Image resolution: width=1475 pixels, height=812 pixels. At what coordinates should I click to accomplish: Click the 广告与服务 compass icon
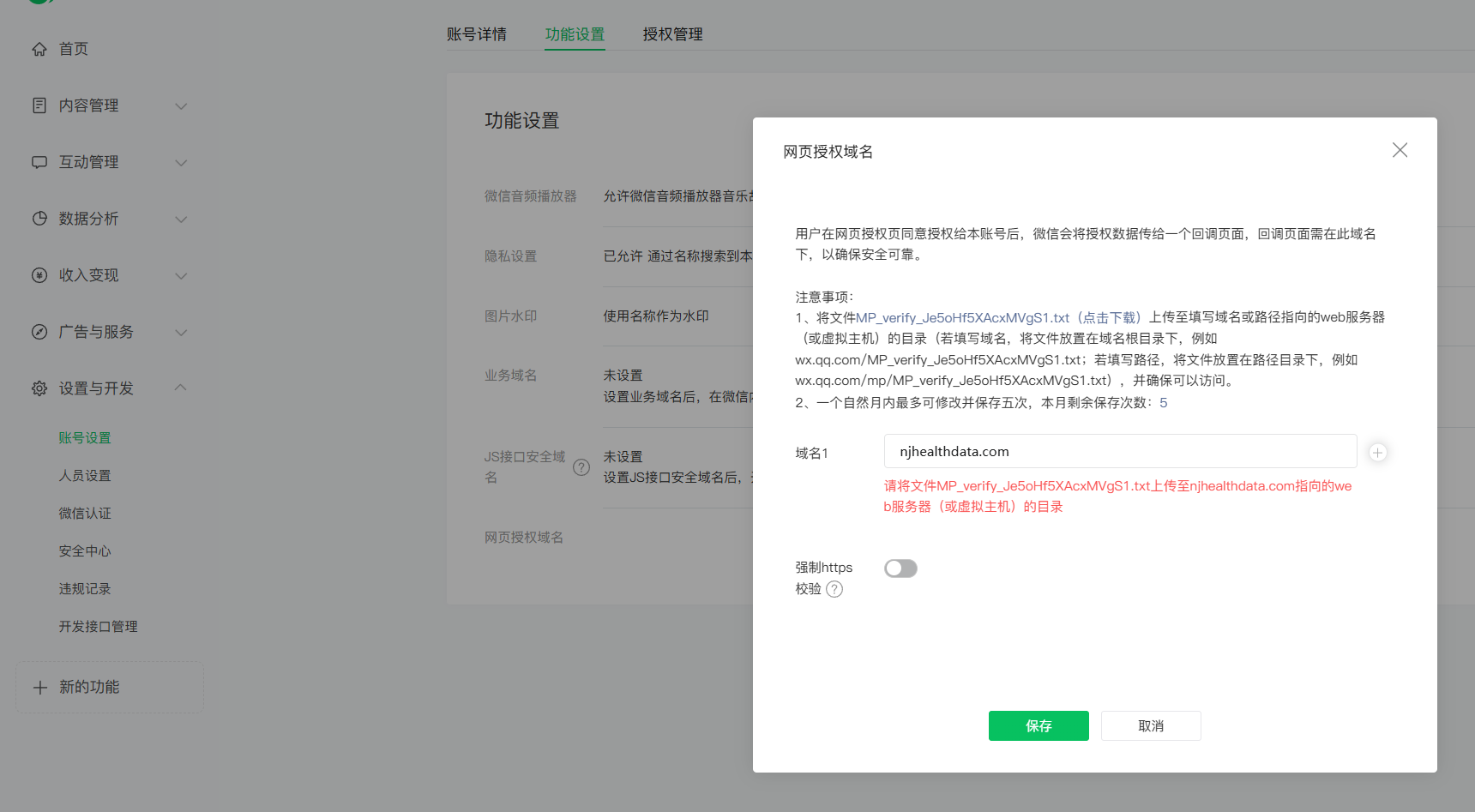pos(39,332)
